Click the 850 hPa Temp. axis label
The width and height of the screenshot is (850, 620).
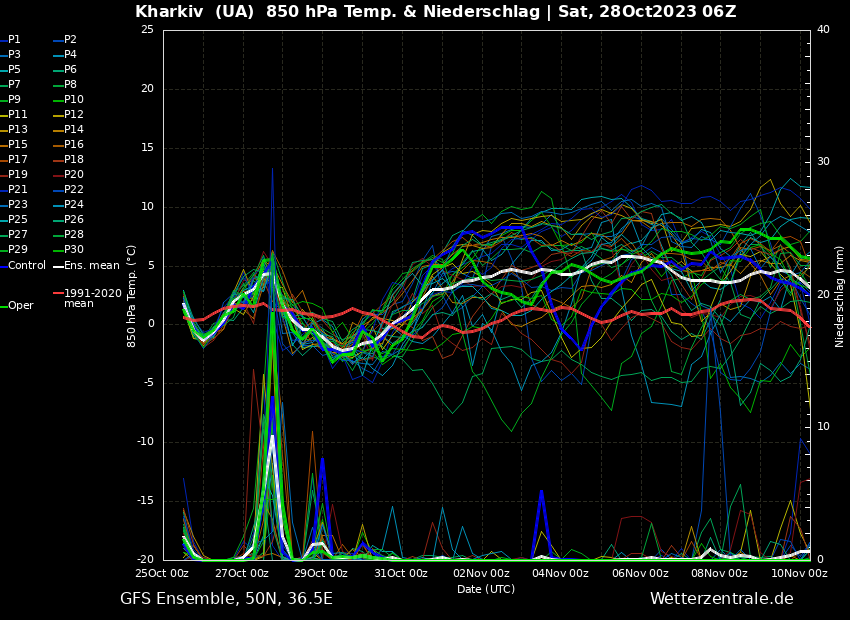(132, 295)
